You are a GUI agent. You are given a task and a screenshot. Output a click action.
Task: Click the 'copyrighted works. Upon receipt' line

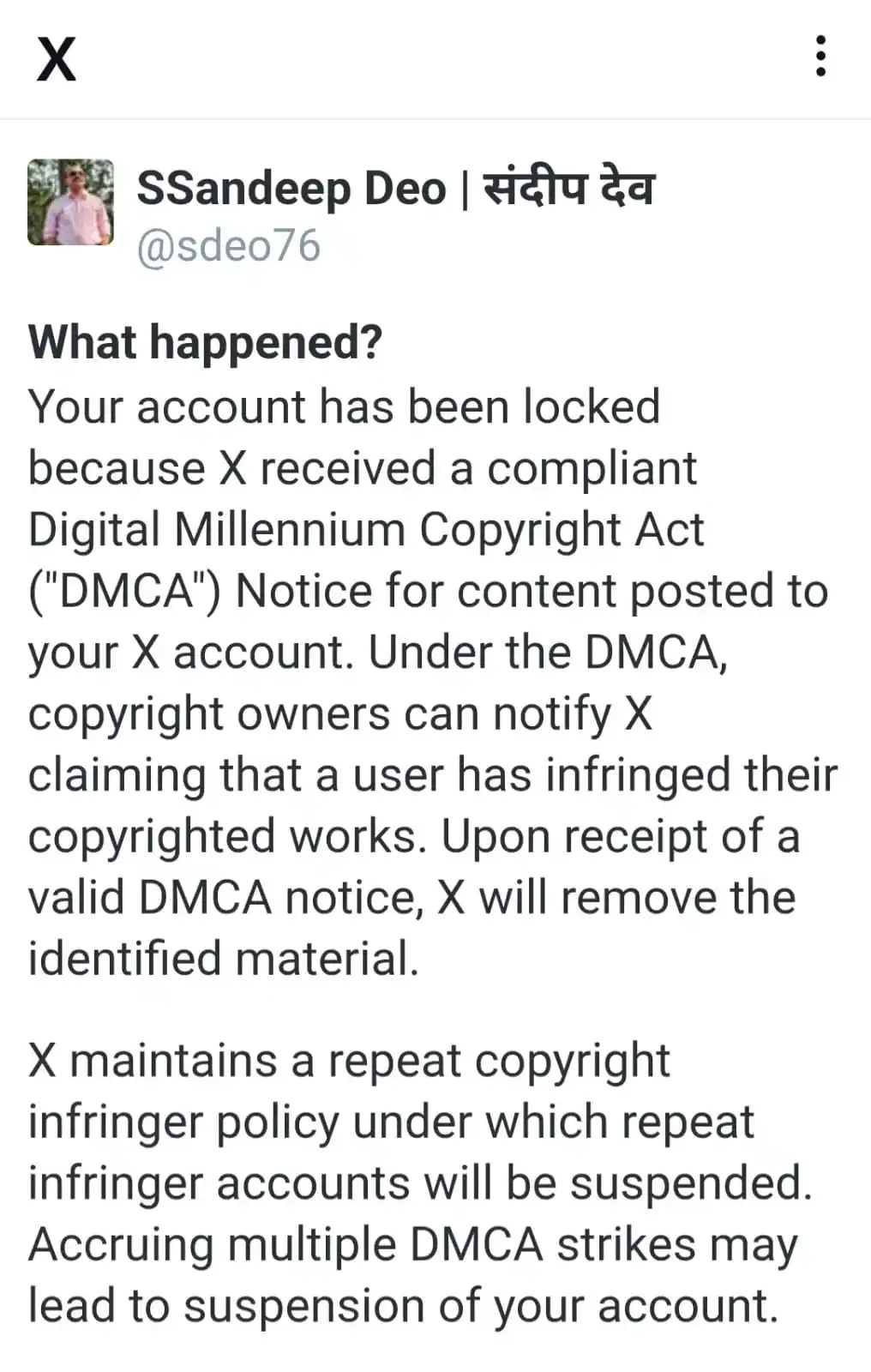414,837
